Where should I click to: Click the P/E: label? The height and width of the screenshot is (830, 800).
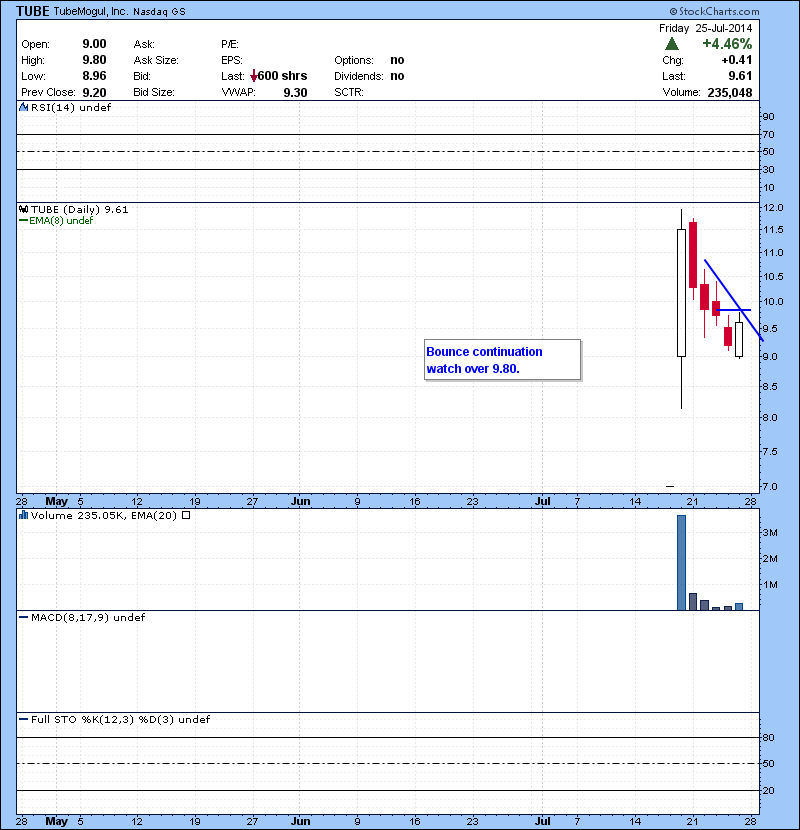click(x=230, y=44)
